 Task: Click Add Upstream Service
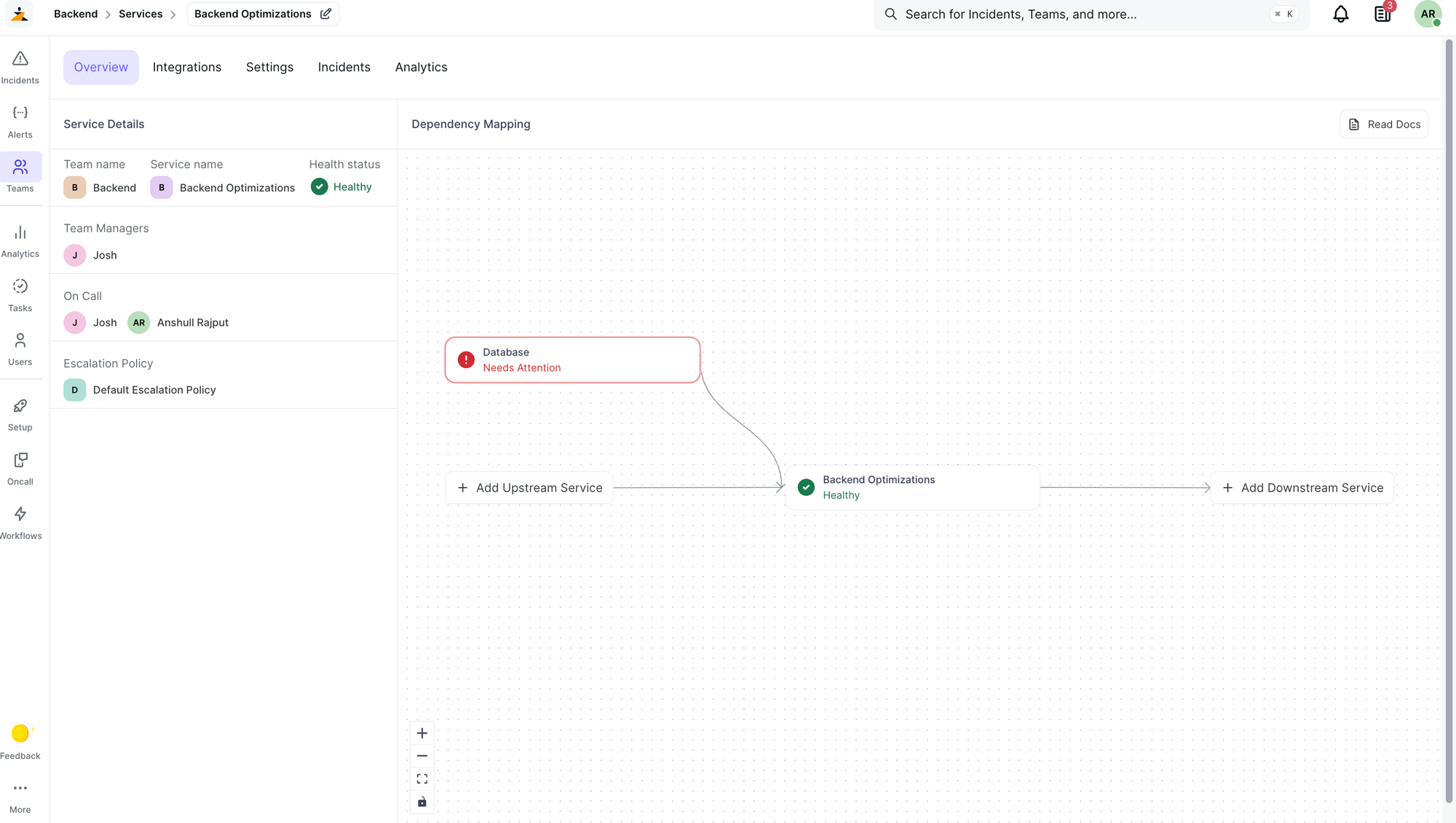click(x=529, y=488)
